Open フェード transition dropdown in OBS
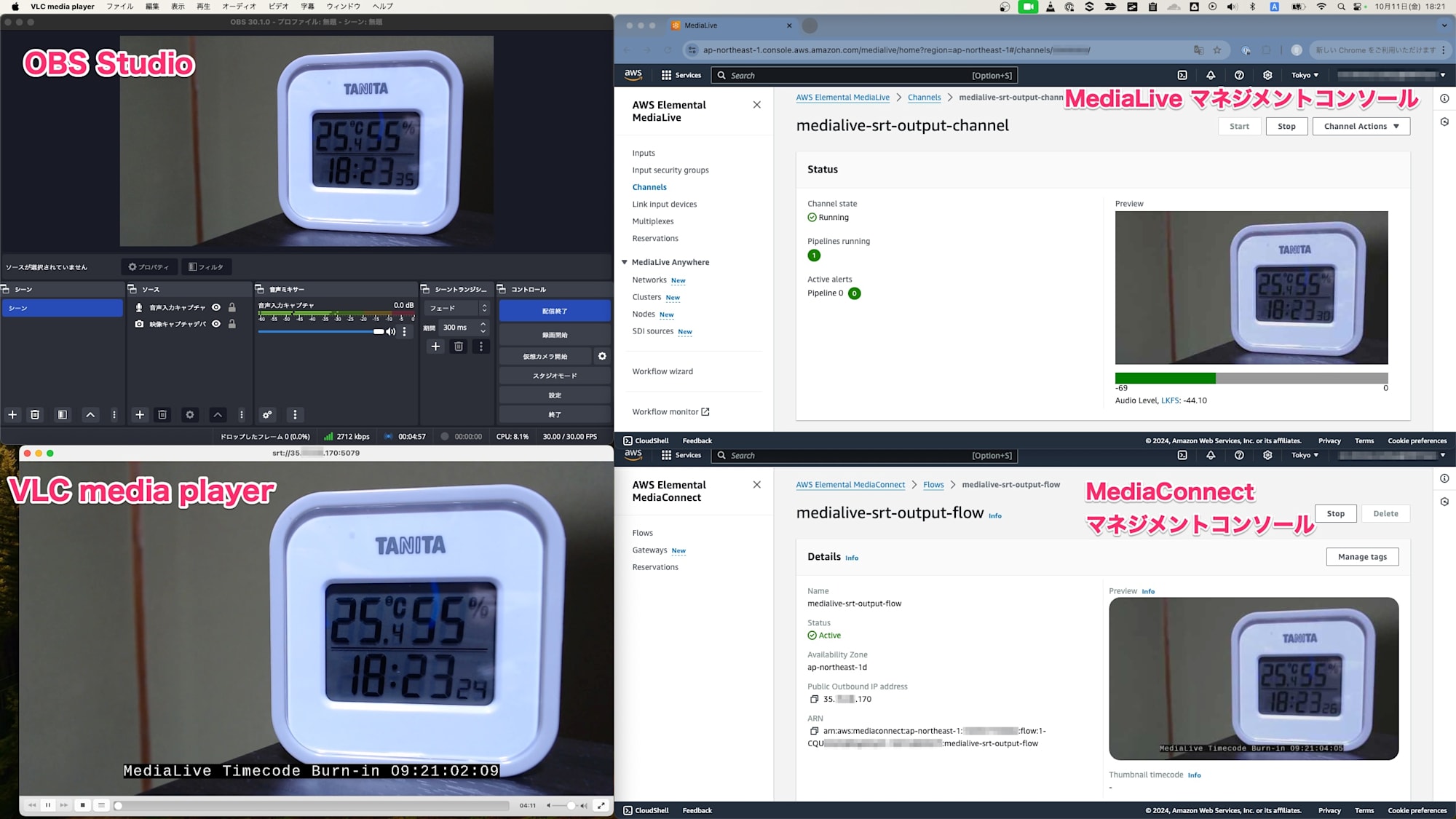This screenshot has width=1456, height=819. [457, 309]
